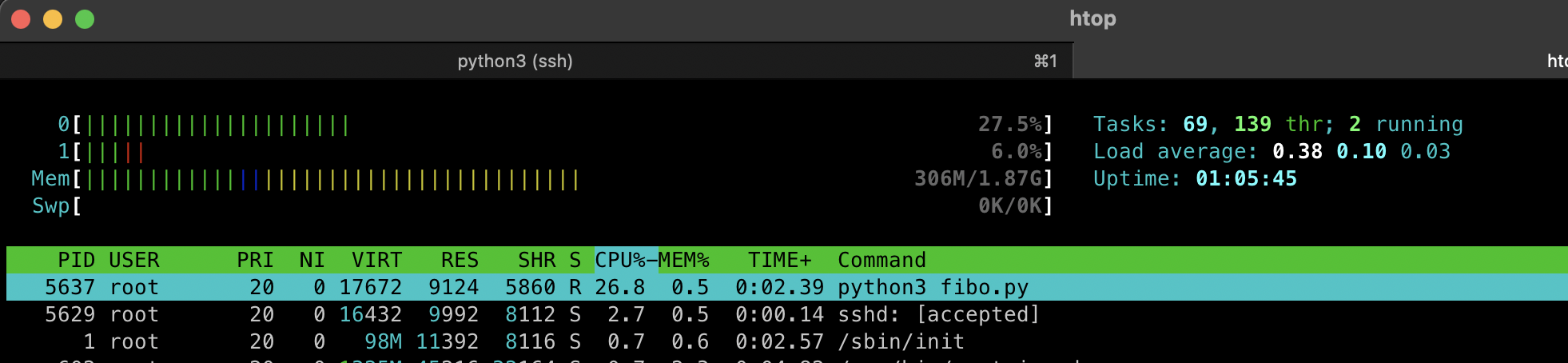1568x363 pixels.
Task: Click PID 5637 in the process list
Action: pos(70,287)
